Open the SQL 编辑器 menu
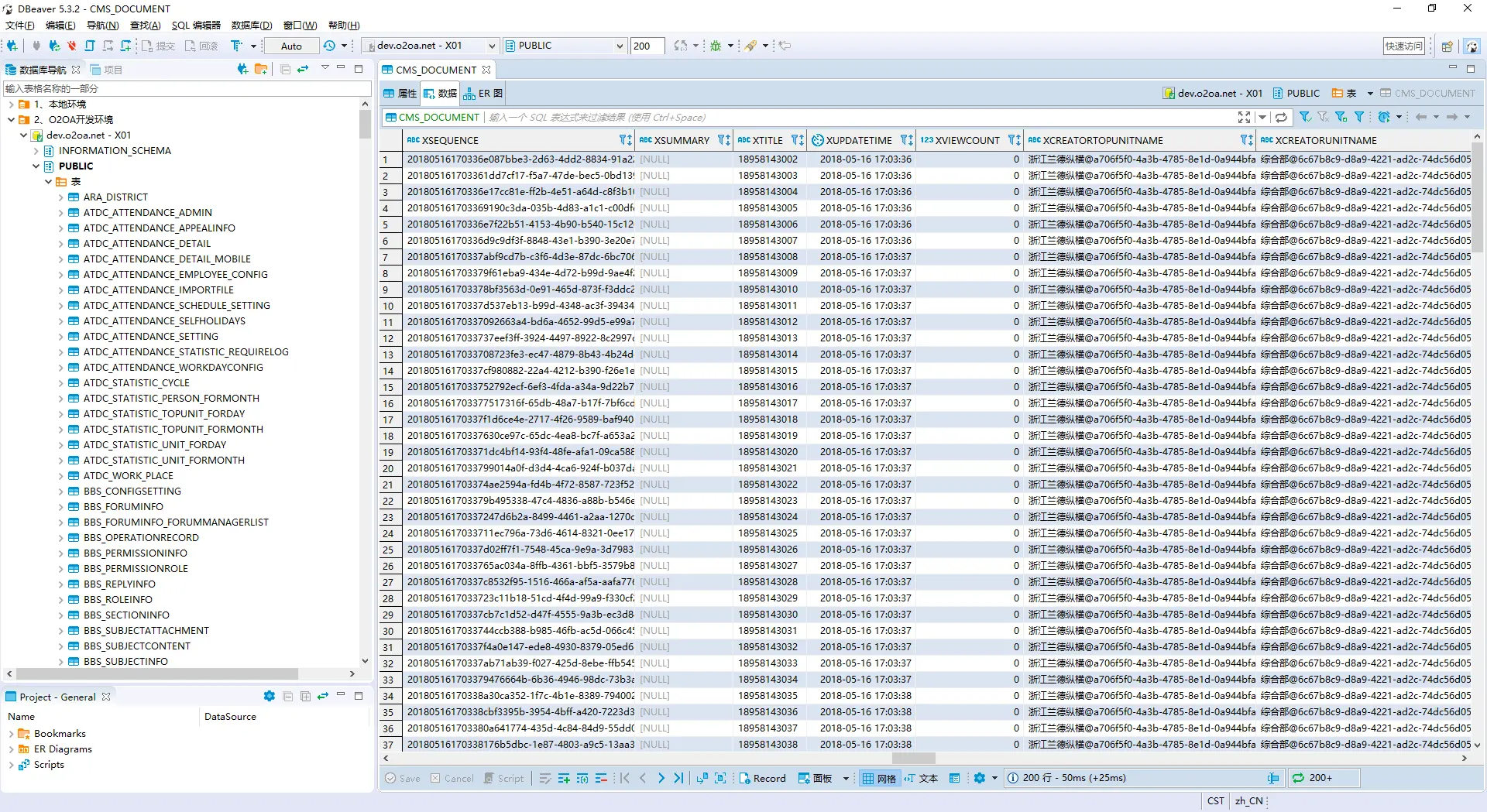Screen dimensions: 1487x812 click(x=196, y=25)
